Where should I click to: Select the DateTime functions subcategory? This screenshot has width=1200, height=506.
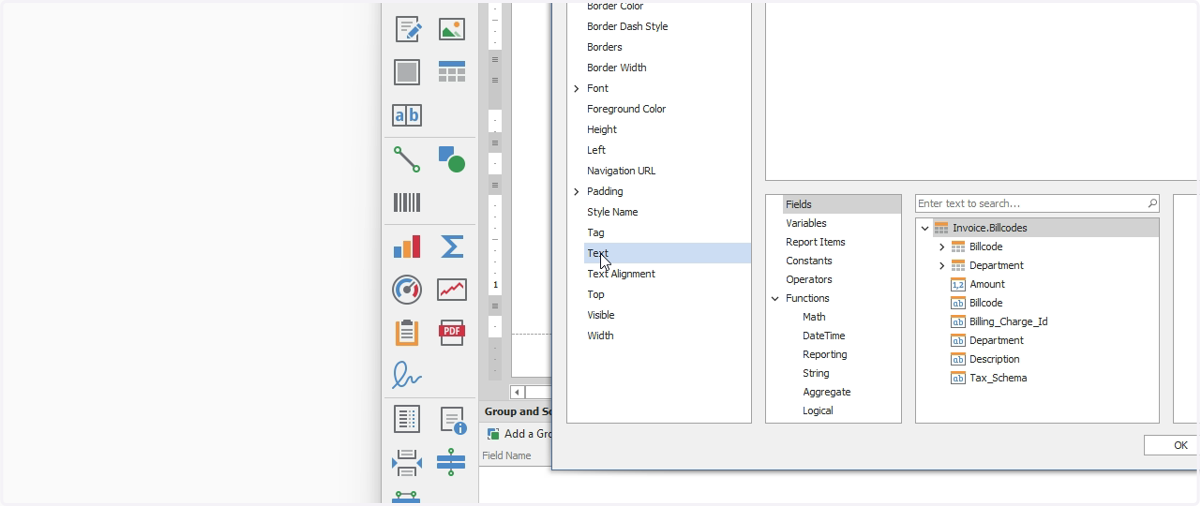point(824,336)
